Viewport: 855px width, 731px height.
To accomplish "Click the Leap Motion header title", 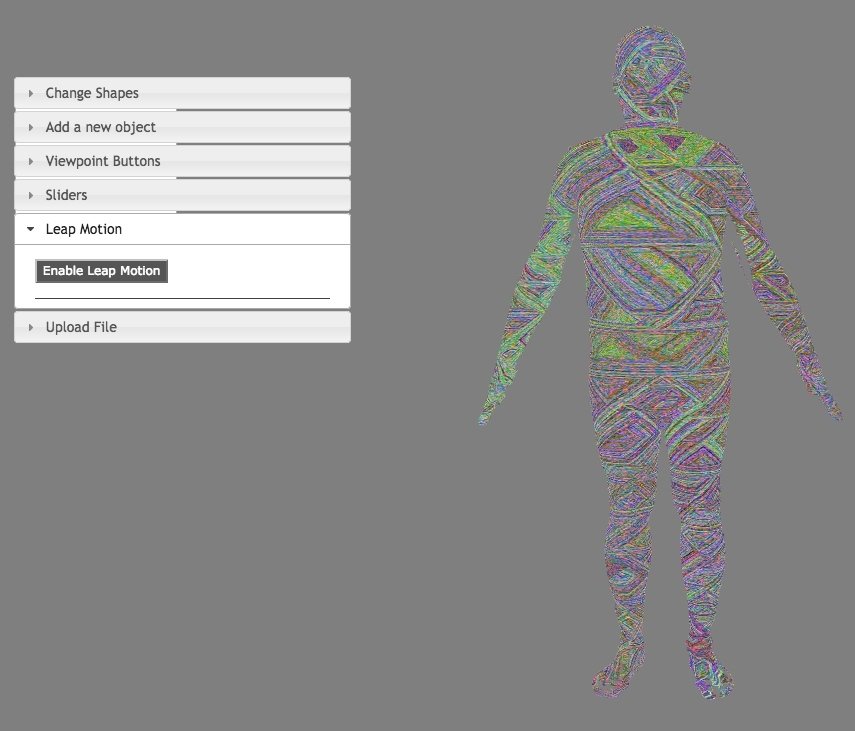I will (x=84, y=229).
